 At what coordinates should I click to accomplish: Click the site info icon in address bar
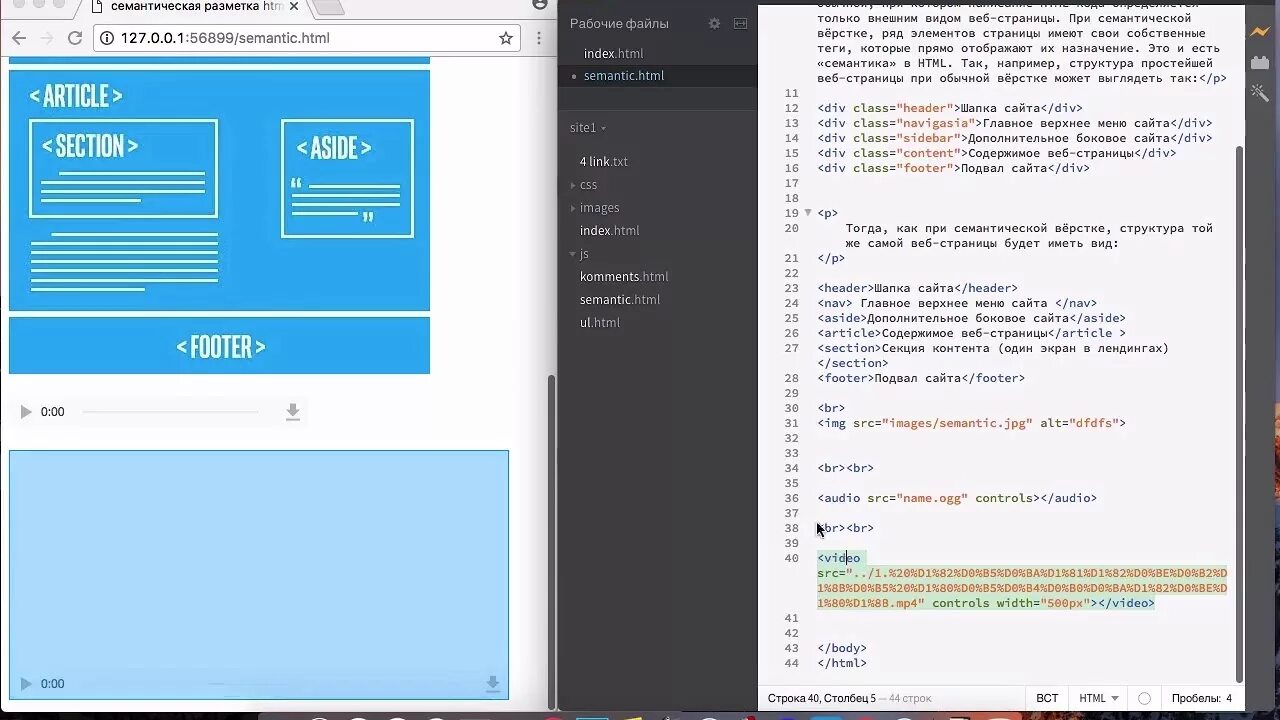(108, 38)
